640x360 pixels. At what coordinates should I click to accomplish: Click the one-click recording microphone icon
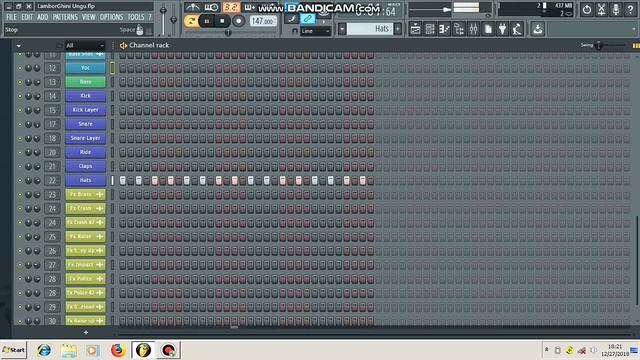[616, 9]
